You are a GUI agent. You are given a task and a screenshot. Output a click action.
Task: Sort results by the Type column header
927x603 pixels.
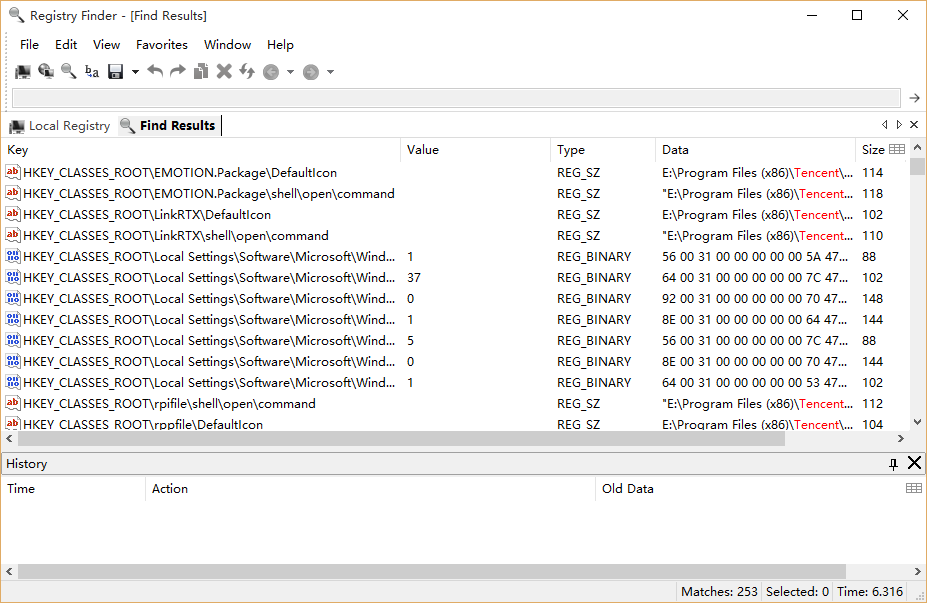(571, 150)
